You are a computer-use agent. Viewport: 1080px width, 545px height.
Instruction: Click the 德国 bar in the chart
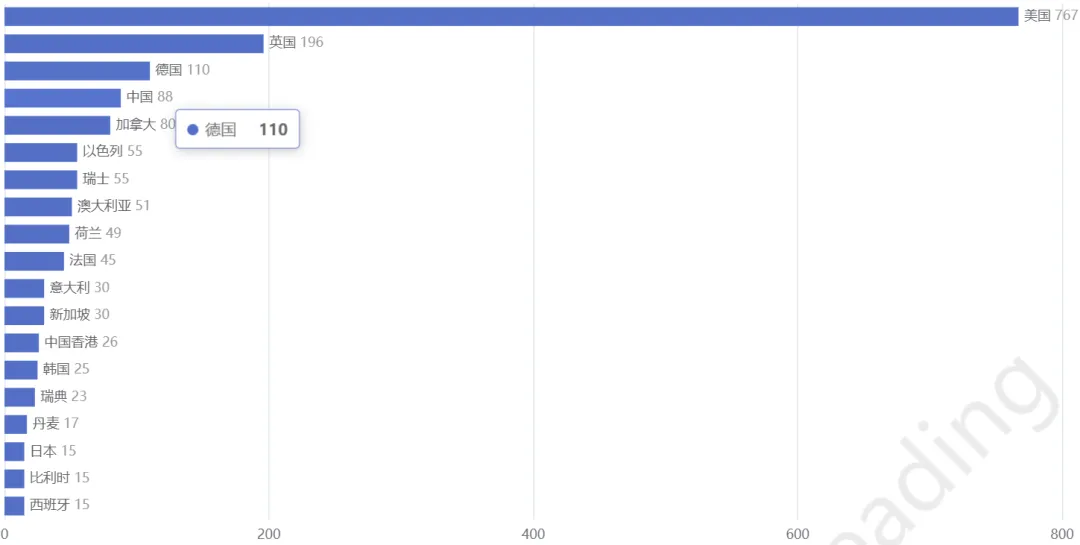point(77,71)
